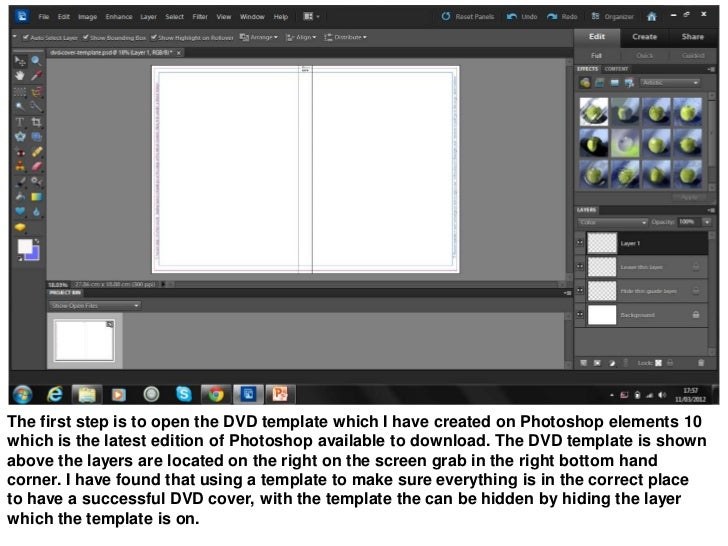Viewport: 728px width, 546px height.
Task: Switch to the Share tab
Action: pyautogui.click(x=693, y=37)
